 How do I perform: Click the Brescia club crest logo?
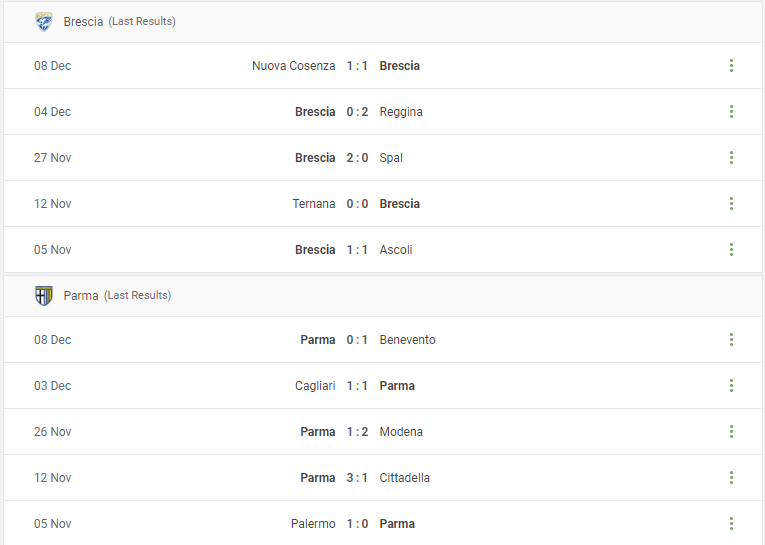click(44, 21)
